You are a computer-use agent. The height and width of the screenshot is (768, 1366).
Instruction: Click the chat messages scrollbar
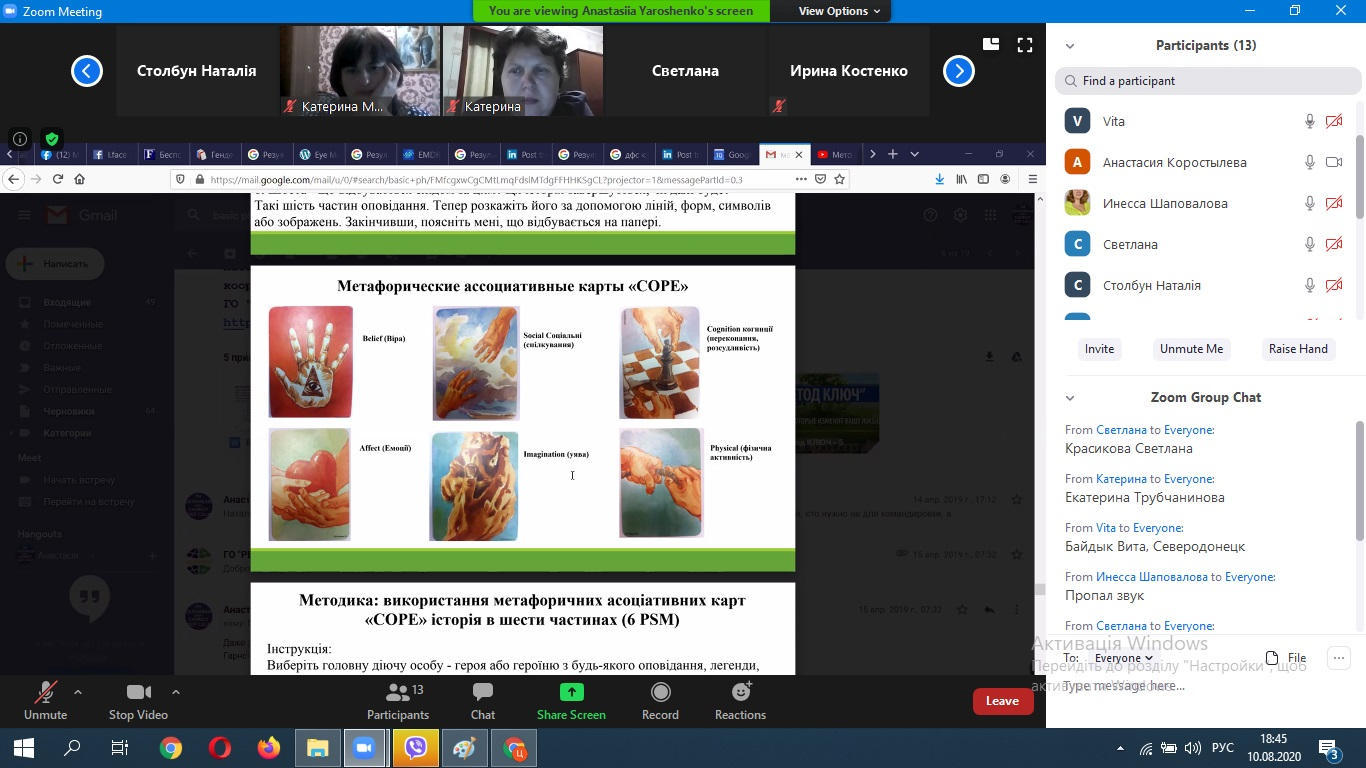[x=1359, y=483]
